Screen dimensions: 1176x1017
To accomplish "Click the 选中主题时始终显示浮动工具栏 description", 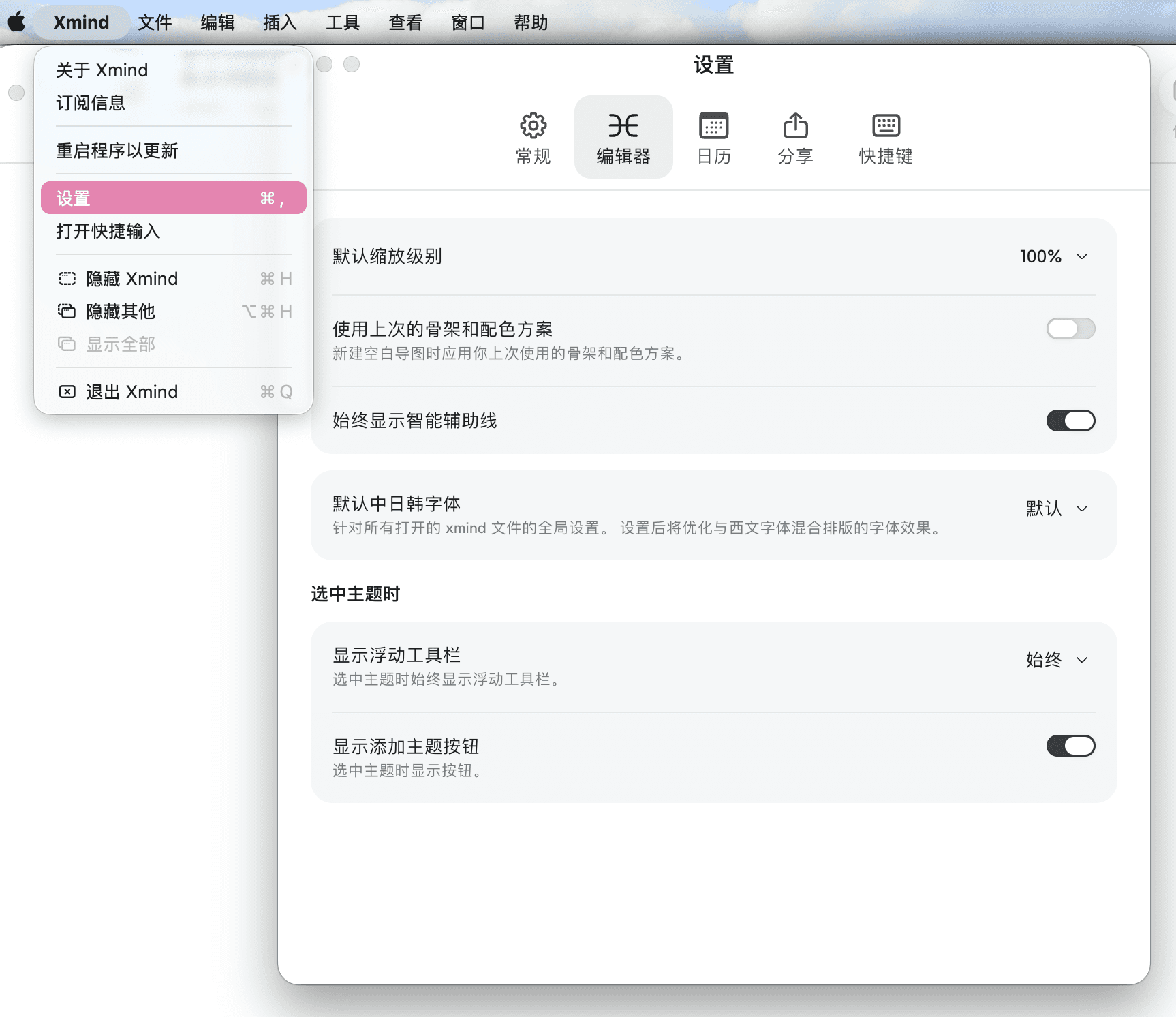I will pyautogui.click(x=446, y=680).
